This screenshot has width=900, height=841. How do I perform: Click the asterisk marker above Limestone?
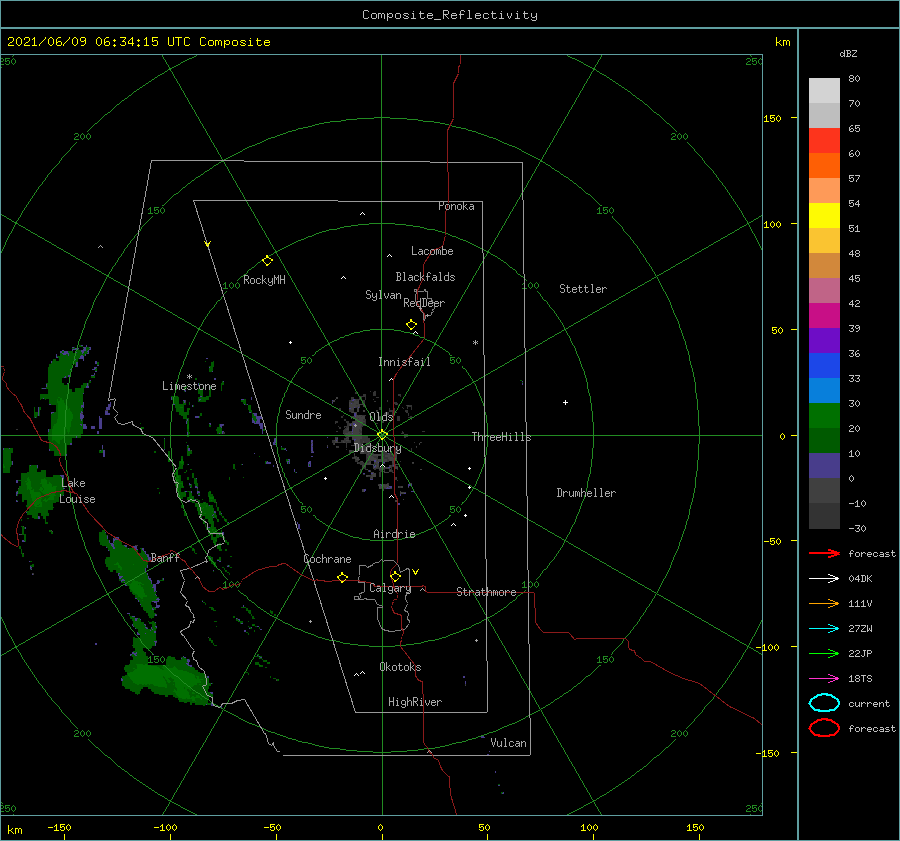(x=189, y=377)
